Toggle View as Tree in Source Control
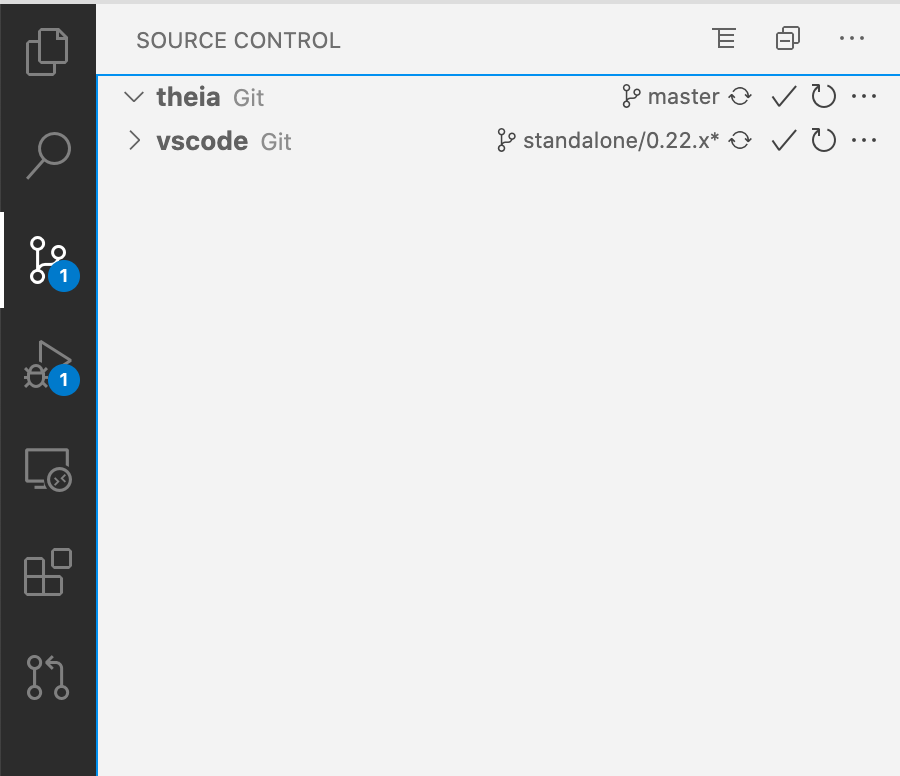 coord(724,38)
